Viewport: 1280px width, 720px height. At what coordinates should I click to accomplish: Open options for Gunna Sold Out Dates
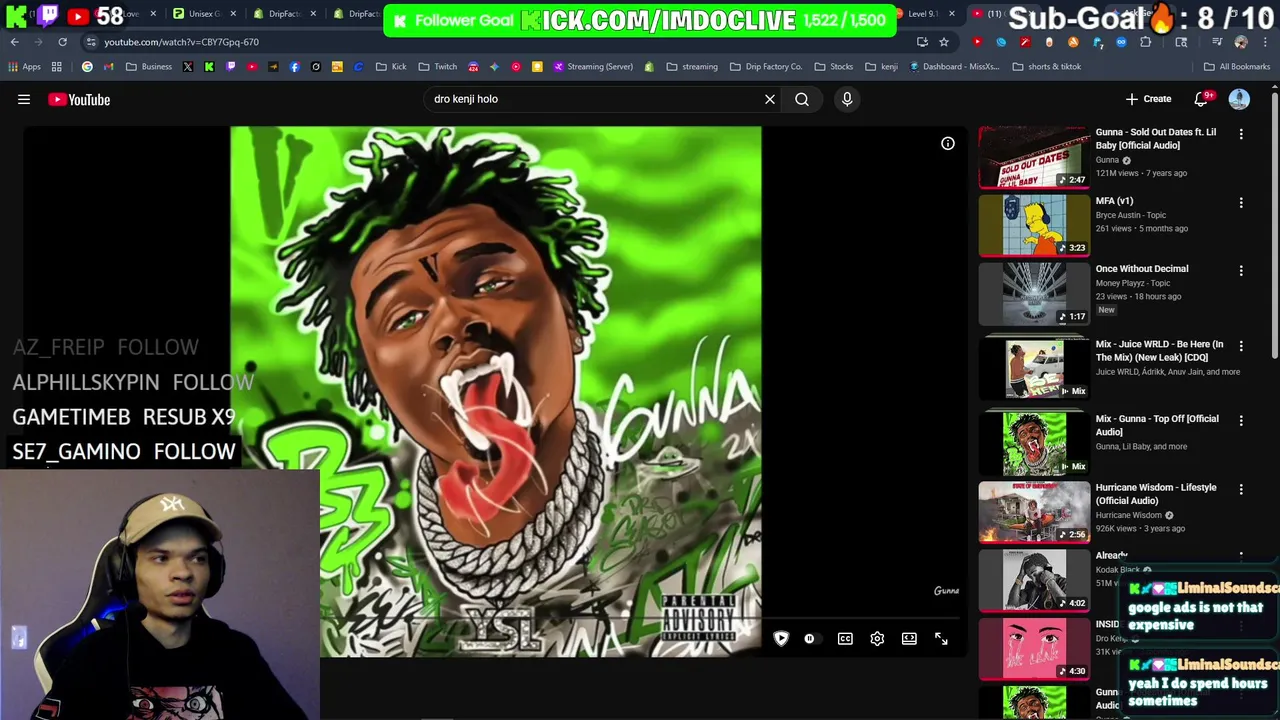(1241, 134)
